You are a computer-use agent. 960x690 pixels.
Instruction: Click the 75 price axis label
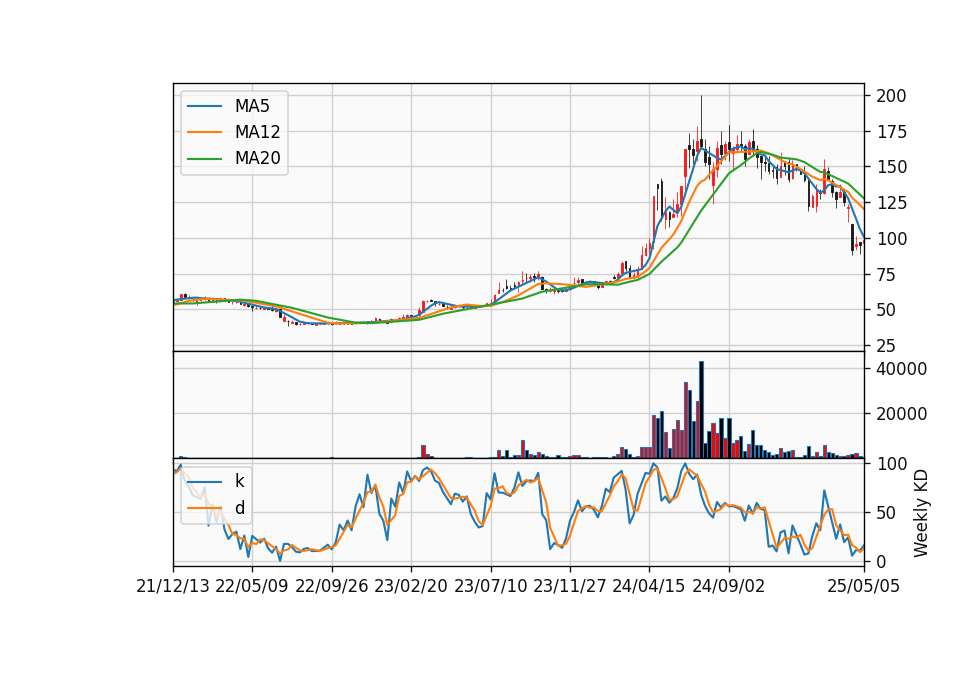click(x=887, y=274)
